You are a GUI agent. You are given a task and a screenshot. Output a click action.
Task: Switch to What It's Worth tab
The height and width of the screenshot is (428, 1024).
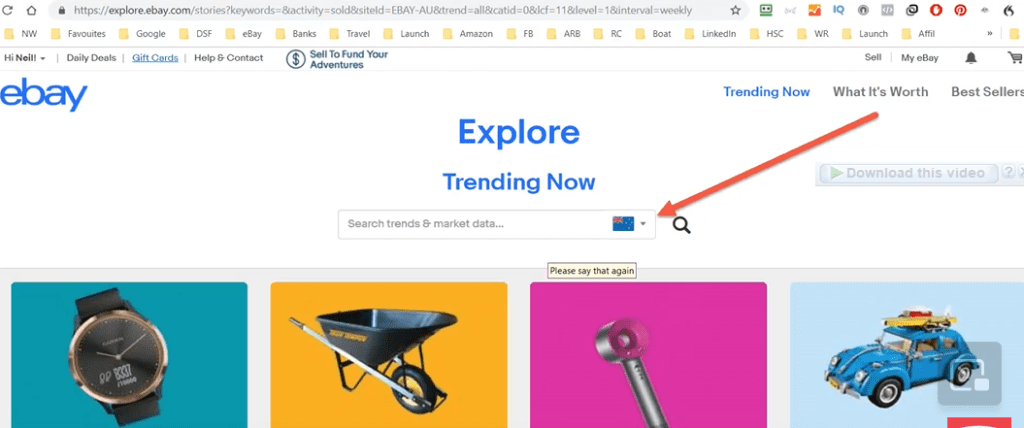click(x=880, y=92)
